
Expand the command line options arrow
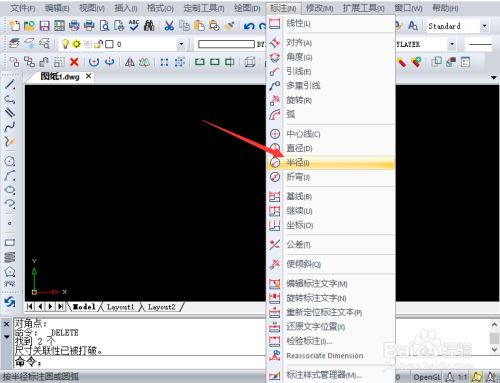coord(6,337)
